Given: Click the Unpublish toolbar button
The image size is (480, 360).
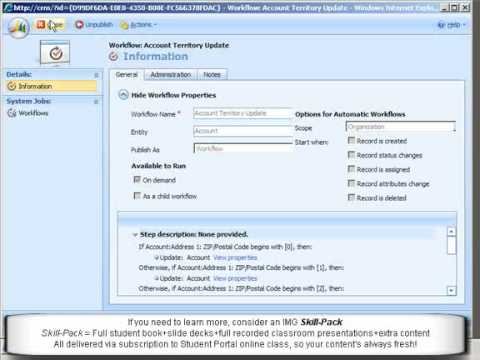Looking at the screenshot, I should point(94,25).
